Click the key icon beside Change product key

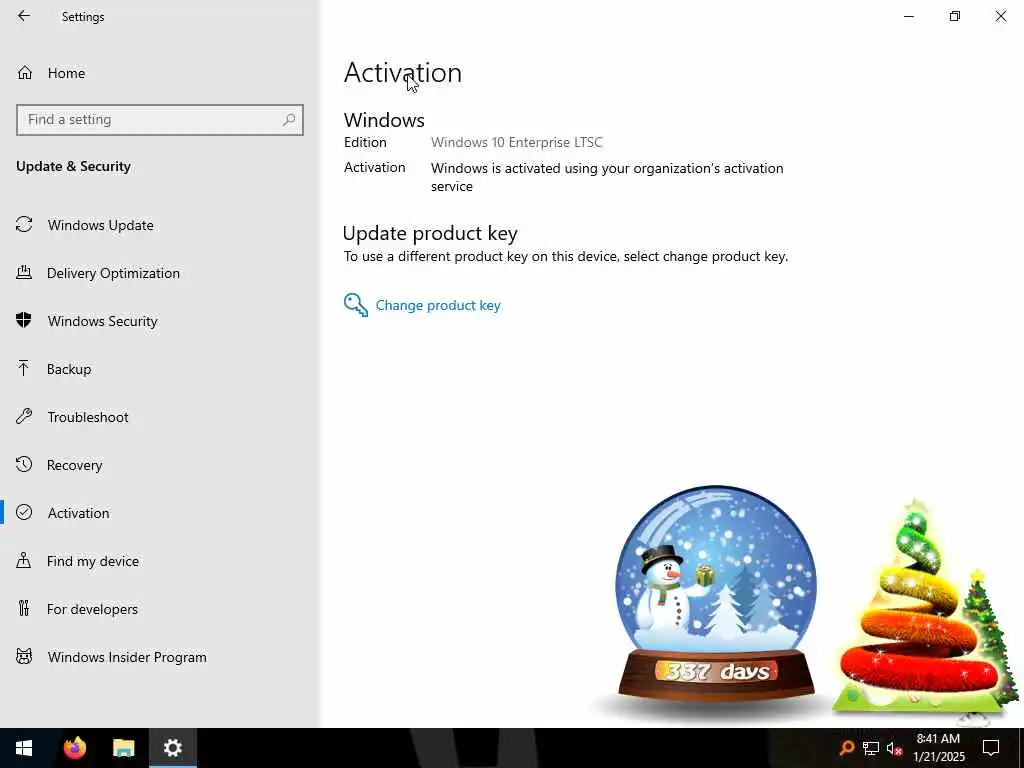356,305
